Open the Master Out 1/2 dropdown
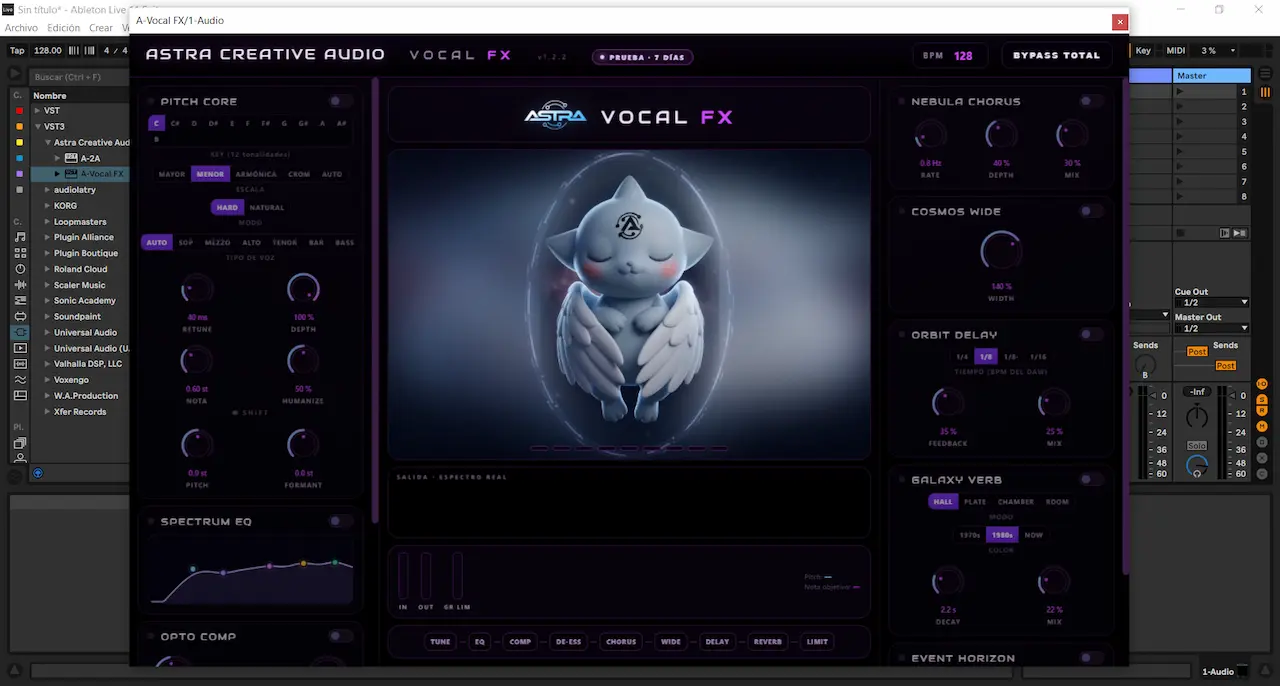This screenshot has height=686, width=1280. pos(1213,328)
